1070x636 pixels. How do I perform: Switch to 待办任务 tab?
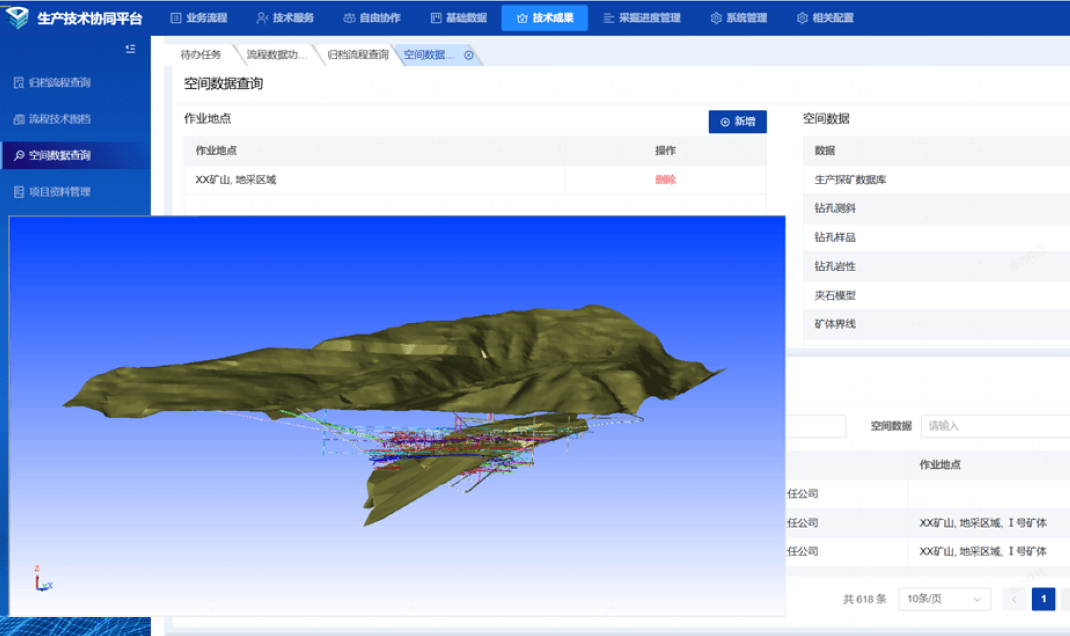coord(201,55)
